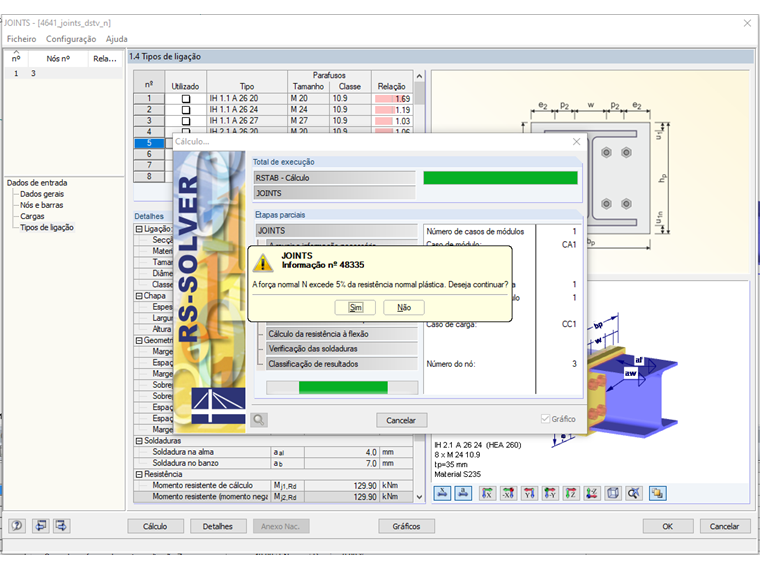Open Configuração menu
This screenshot has height=570, width=760.
[x=71, y=39]
